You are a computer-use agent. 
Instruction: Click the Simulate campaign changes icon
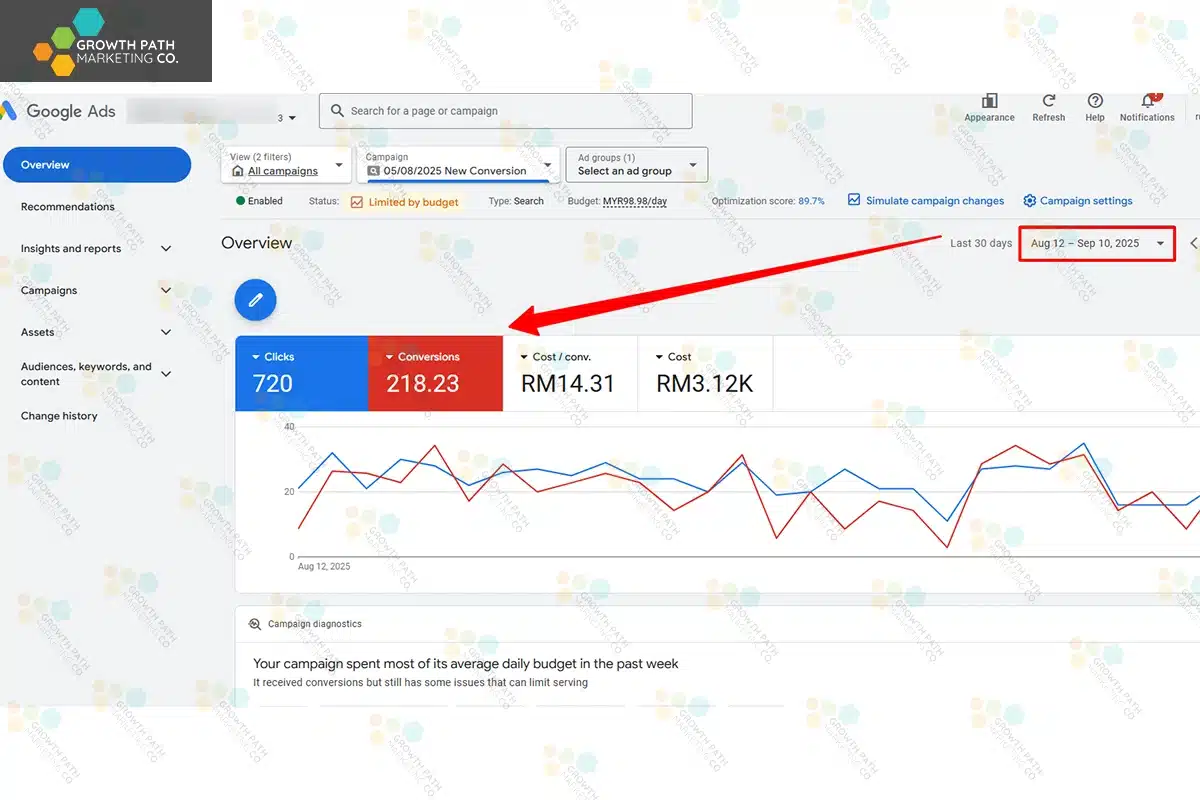(x=854, y=200)
